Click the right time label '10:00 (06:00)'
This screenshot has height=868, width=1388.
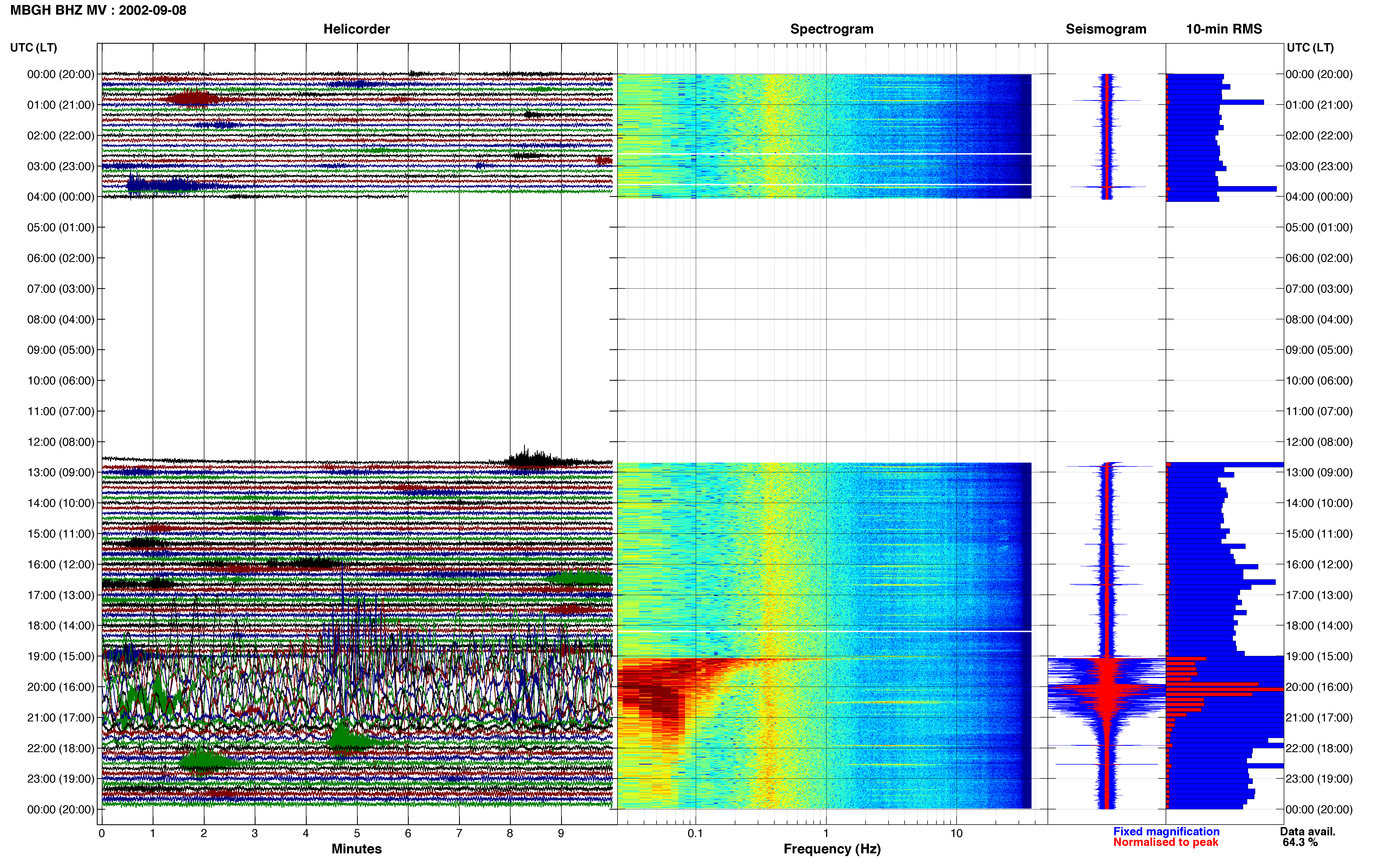(1319, 380)
